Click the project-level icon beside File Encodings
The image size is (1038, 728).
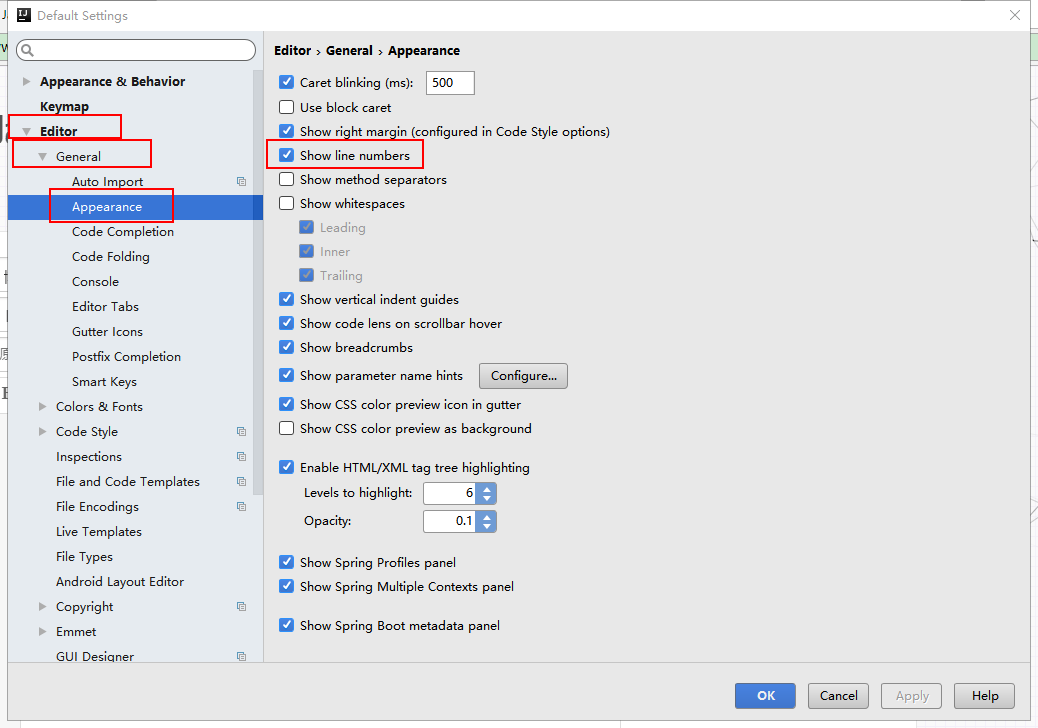pos(242,507)
